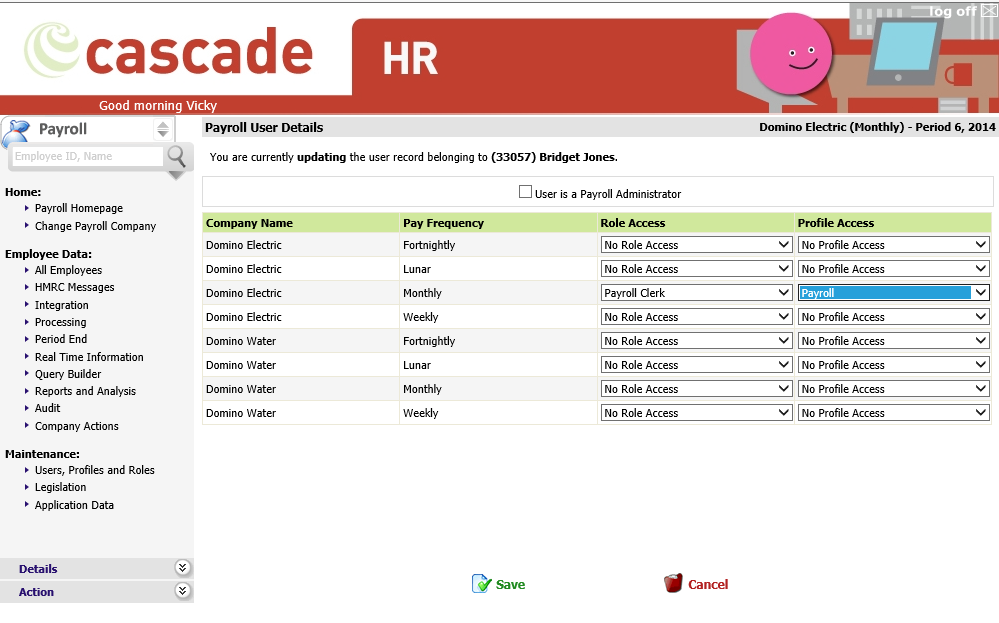Expand the Details panel chevron
999x623 pixels.
tap(182, 568)
